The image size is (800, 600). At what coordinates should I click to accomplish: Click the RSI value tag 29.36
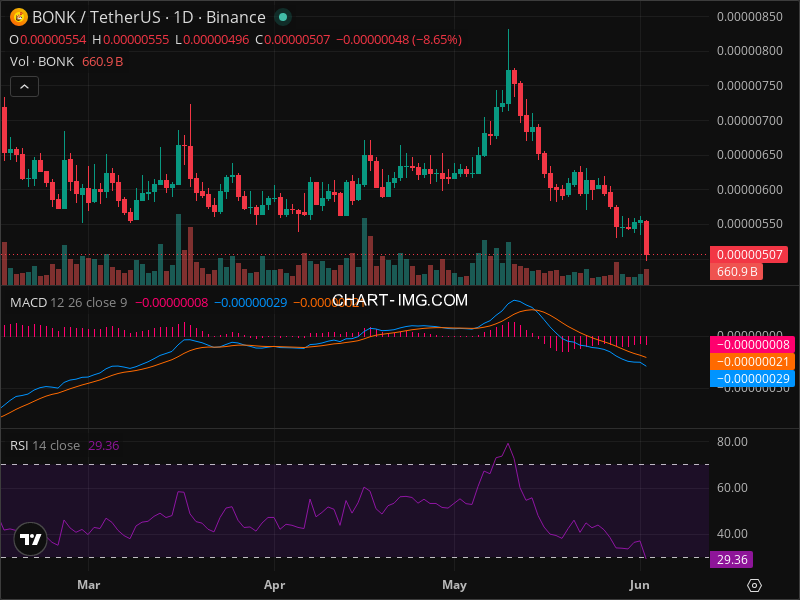(732, 560)
